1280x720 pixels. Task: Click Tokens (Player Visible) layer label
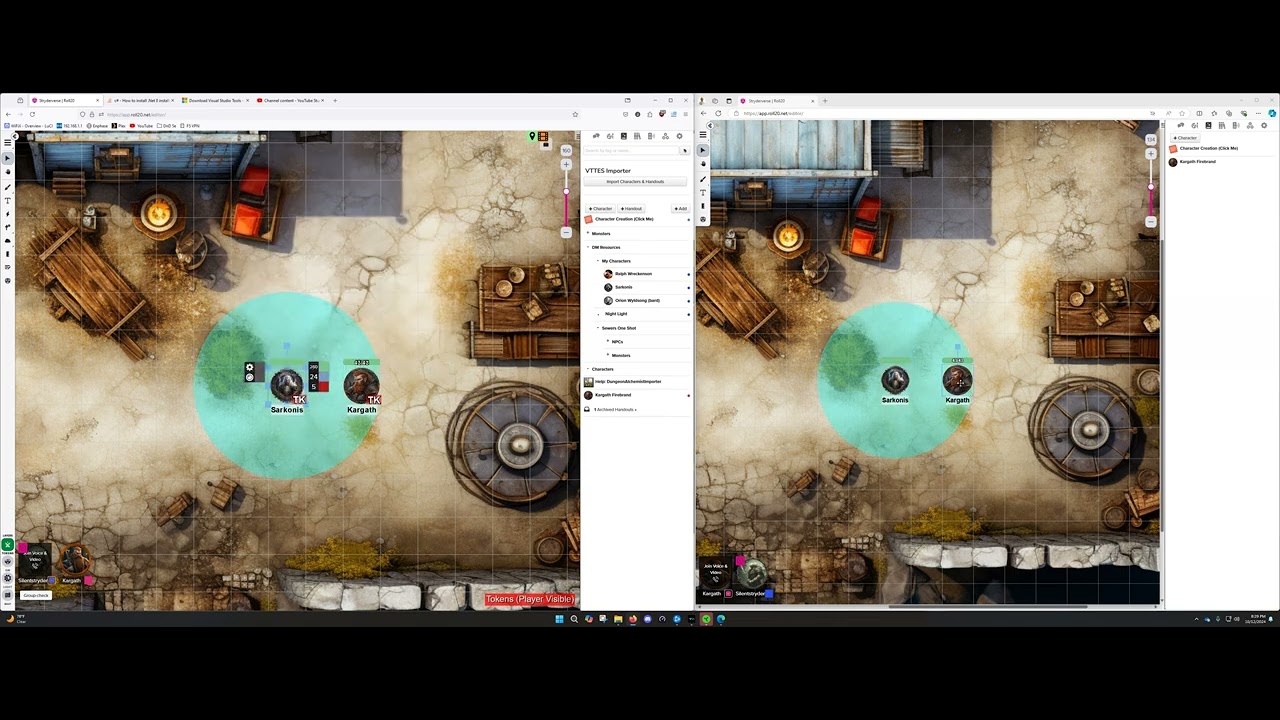[x=530, y=599]
